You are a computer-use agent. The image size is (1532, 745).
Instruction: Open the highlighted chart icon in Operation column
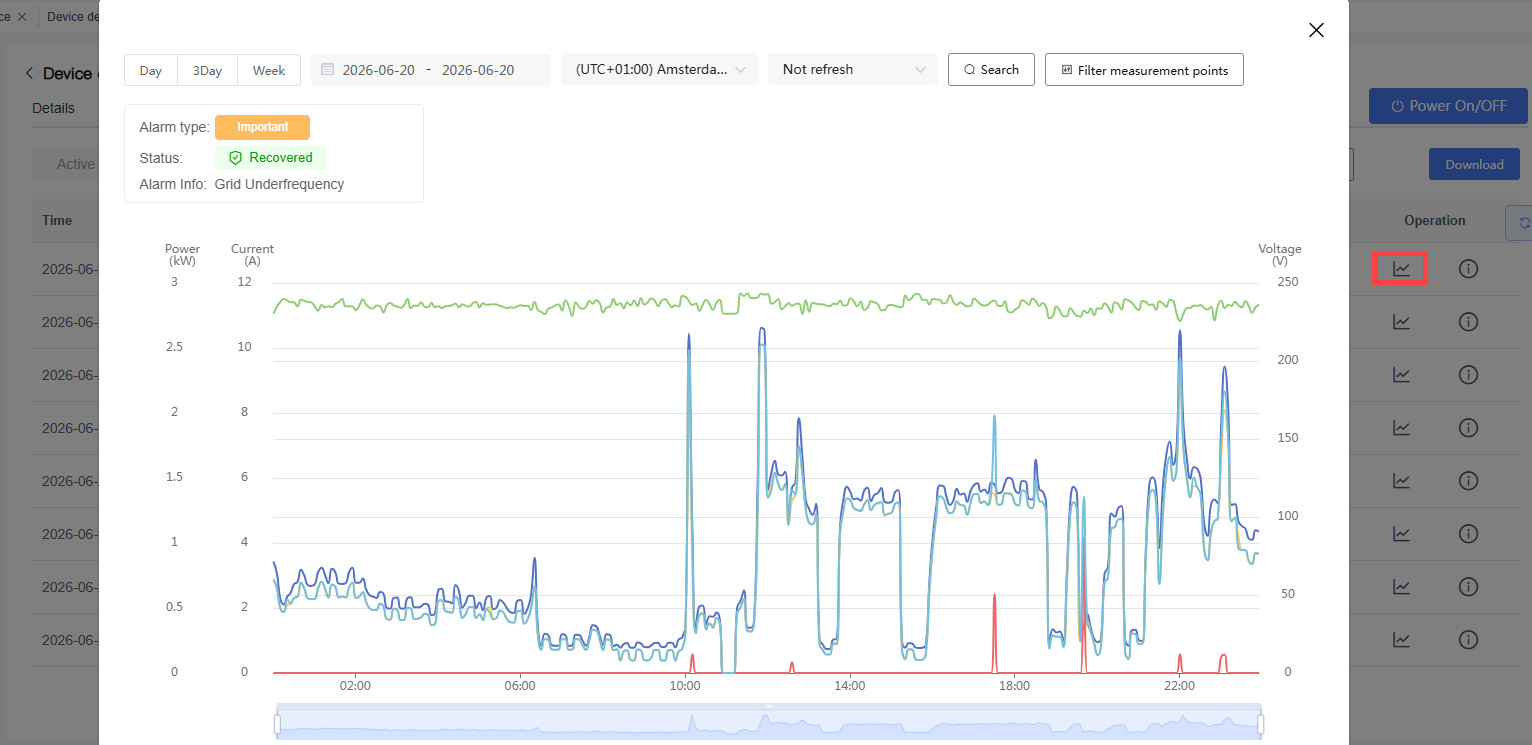[x=1401, y=269]
